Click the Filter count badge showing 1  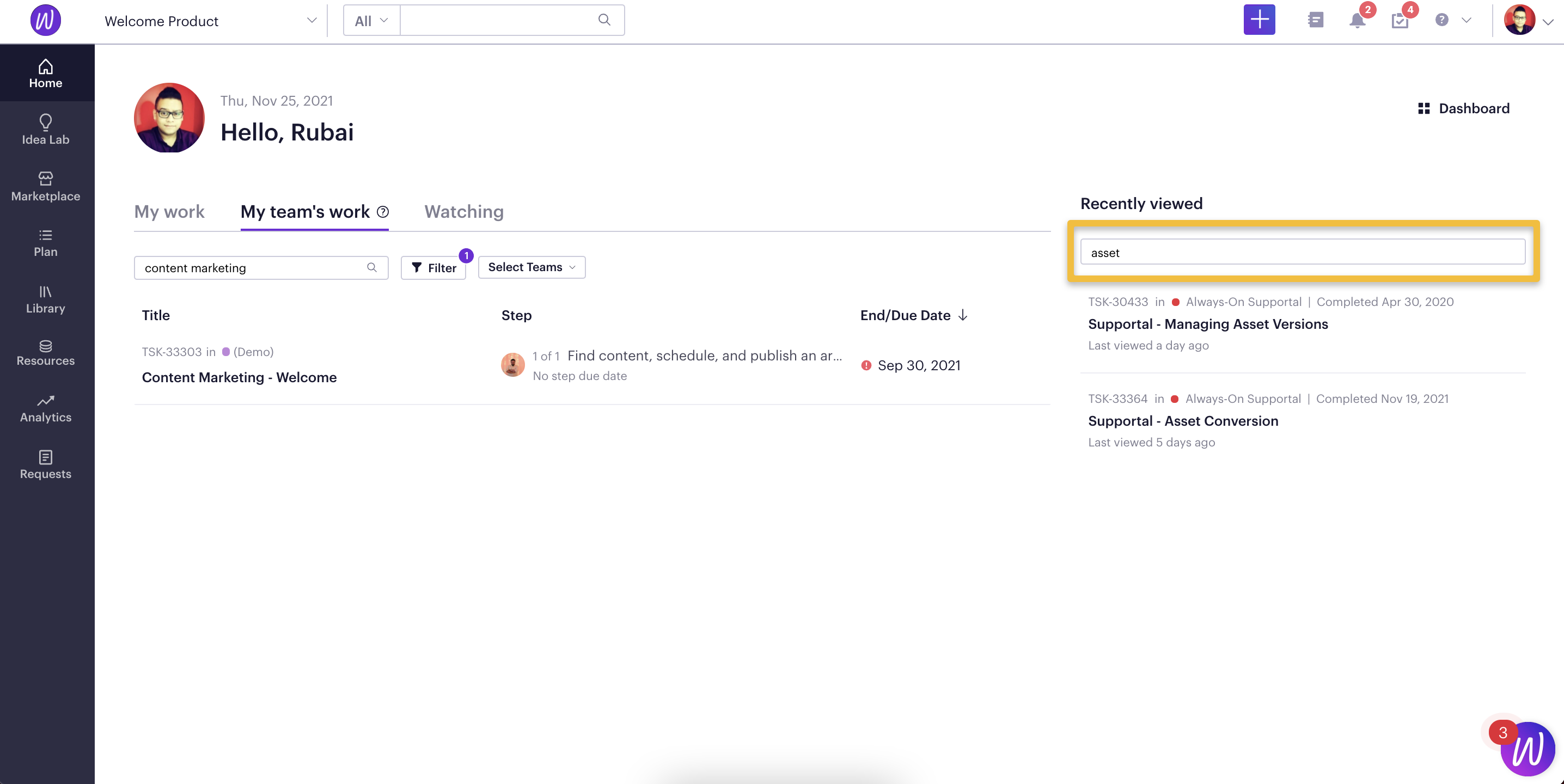click(x=466, y=255)
